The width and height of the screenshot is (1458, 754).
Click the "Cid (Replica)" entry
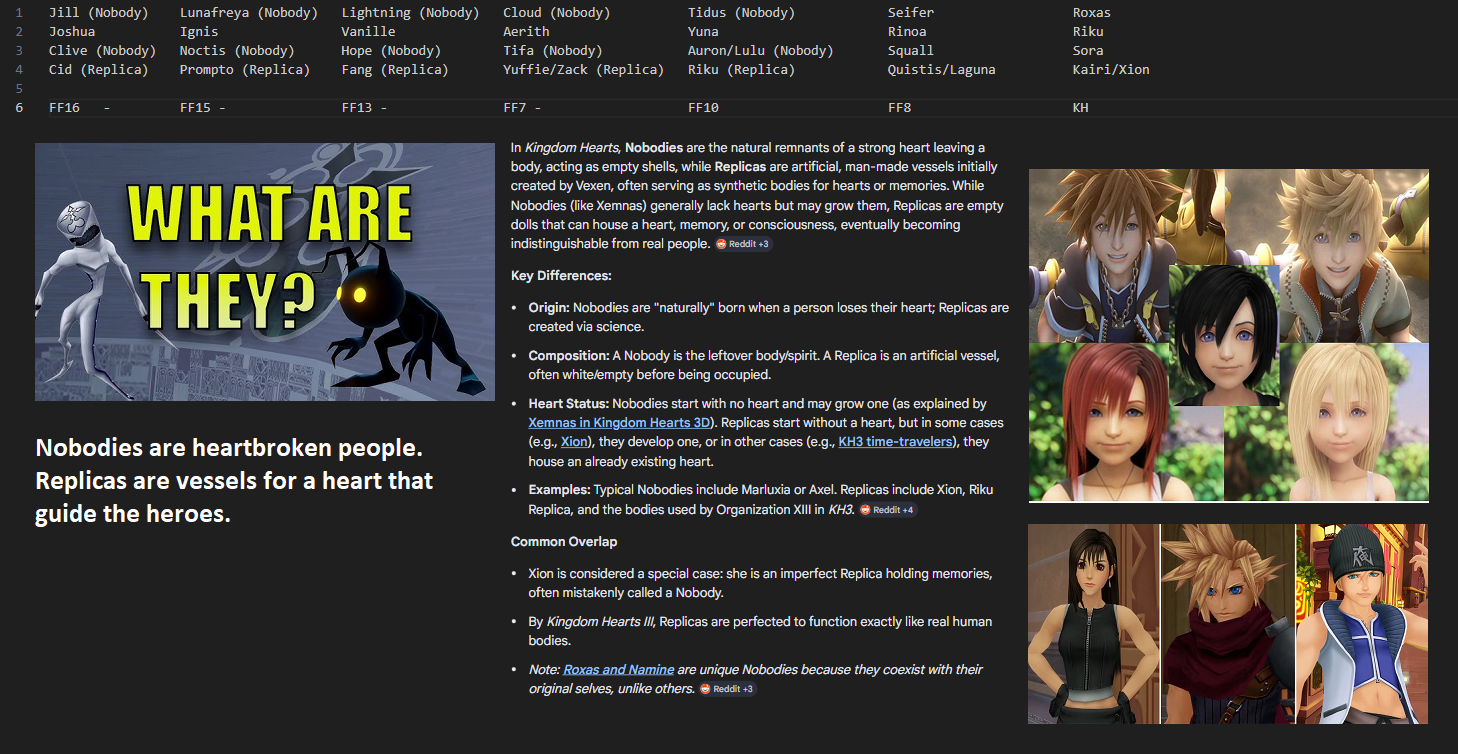pyautogui.click(x=98, y=70)
